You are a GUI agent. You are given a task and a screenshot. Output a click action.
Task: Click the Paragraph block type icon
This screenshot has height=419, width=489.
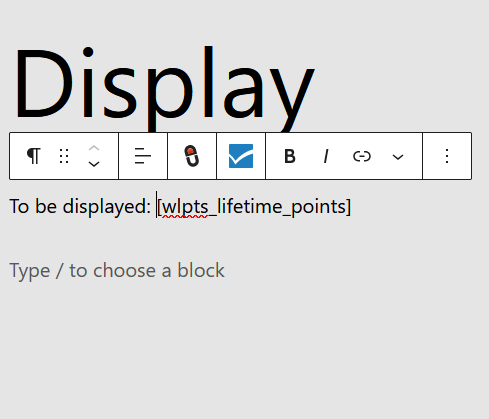click(x=34, y=156)
